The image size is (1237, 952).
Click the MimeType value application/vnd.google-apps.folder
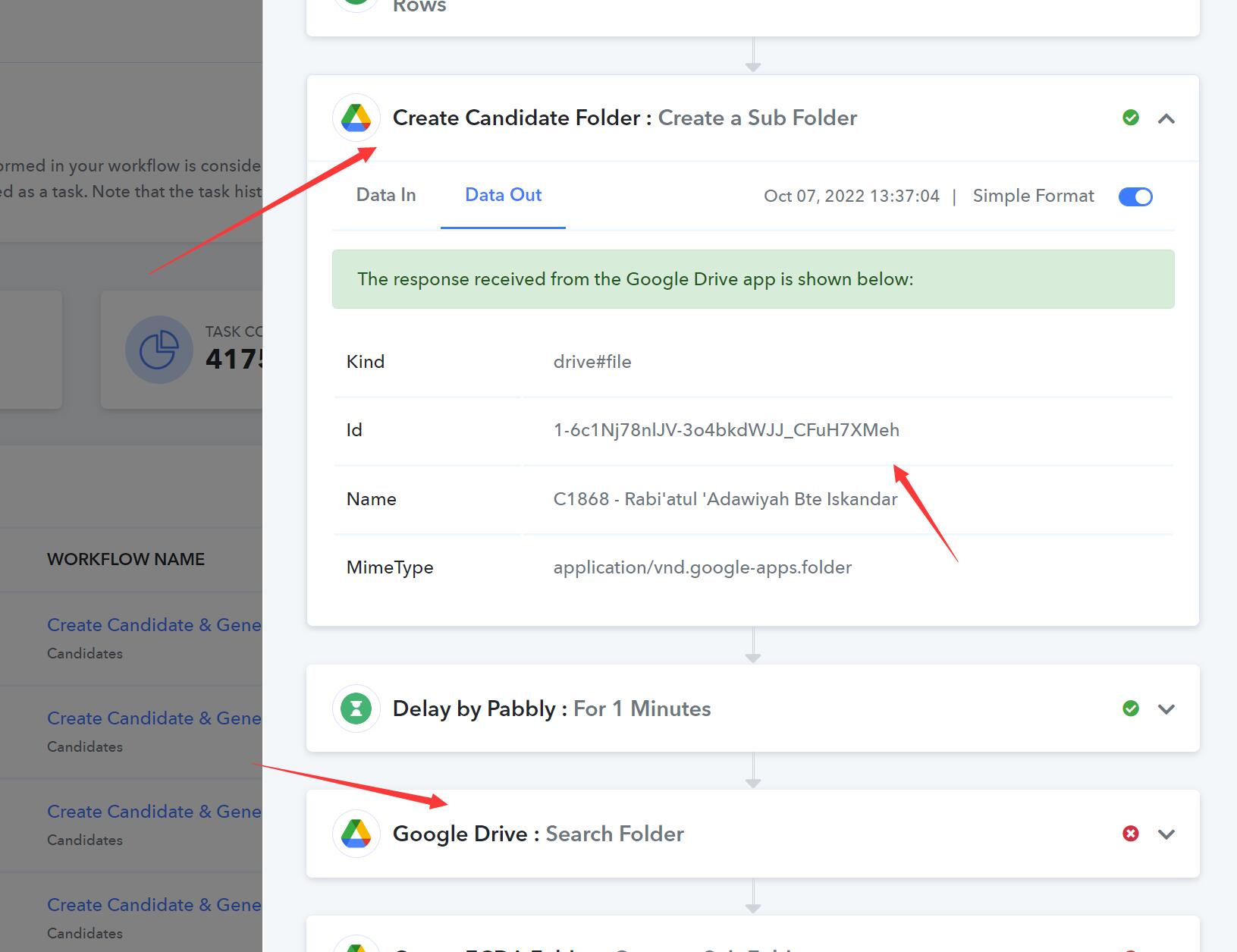702,567
